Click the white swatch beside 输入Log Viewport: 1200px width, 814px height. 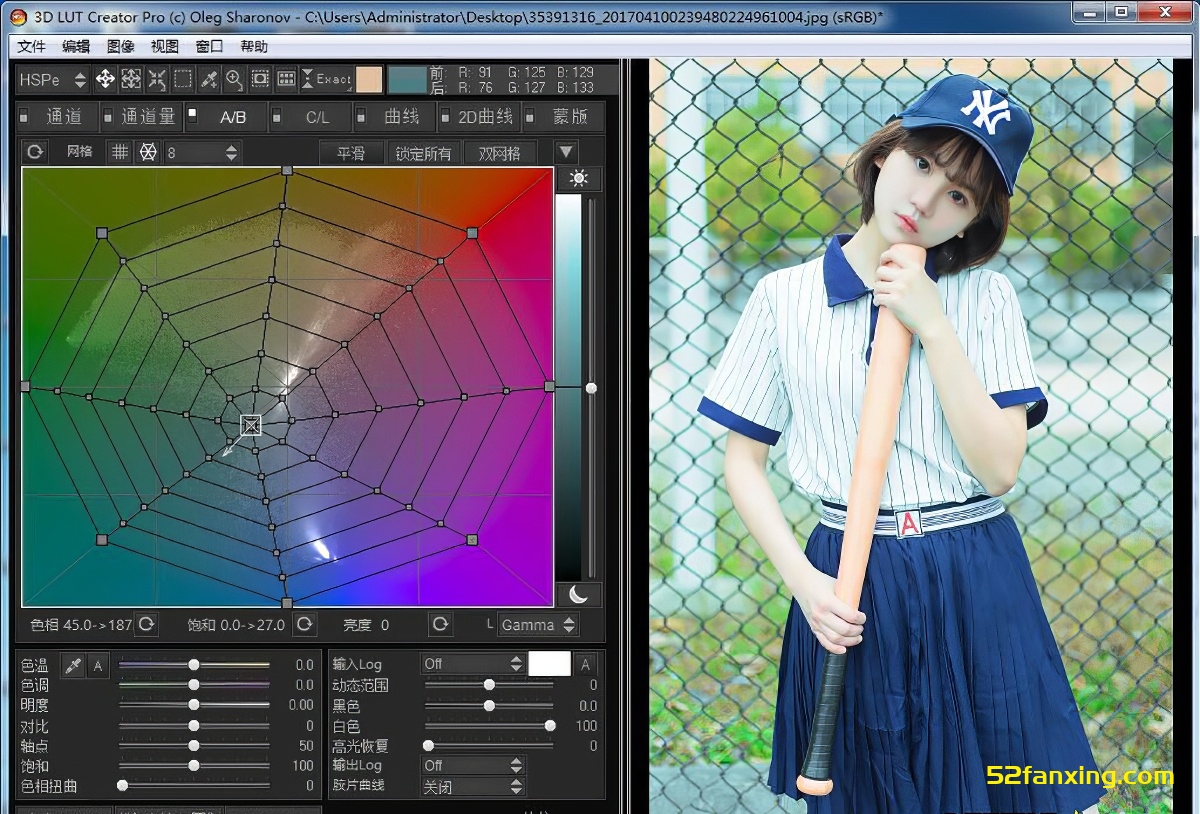549,664
